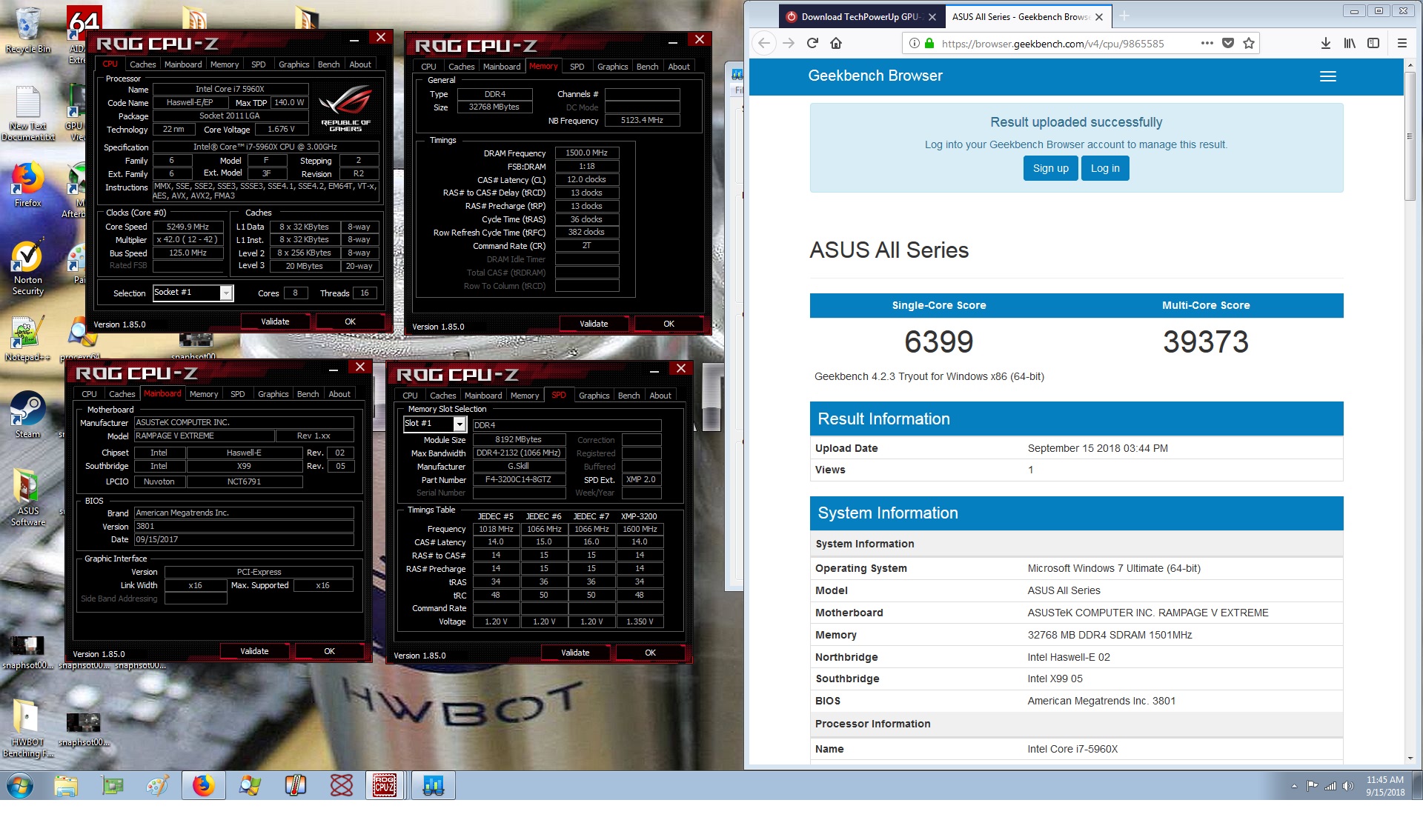Open Caches tab in the CPU window
This screenshot has height=840, width=1423.
coord(142,64)
